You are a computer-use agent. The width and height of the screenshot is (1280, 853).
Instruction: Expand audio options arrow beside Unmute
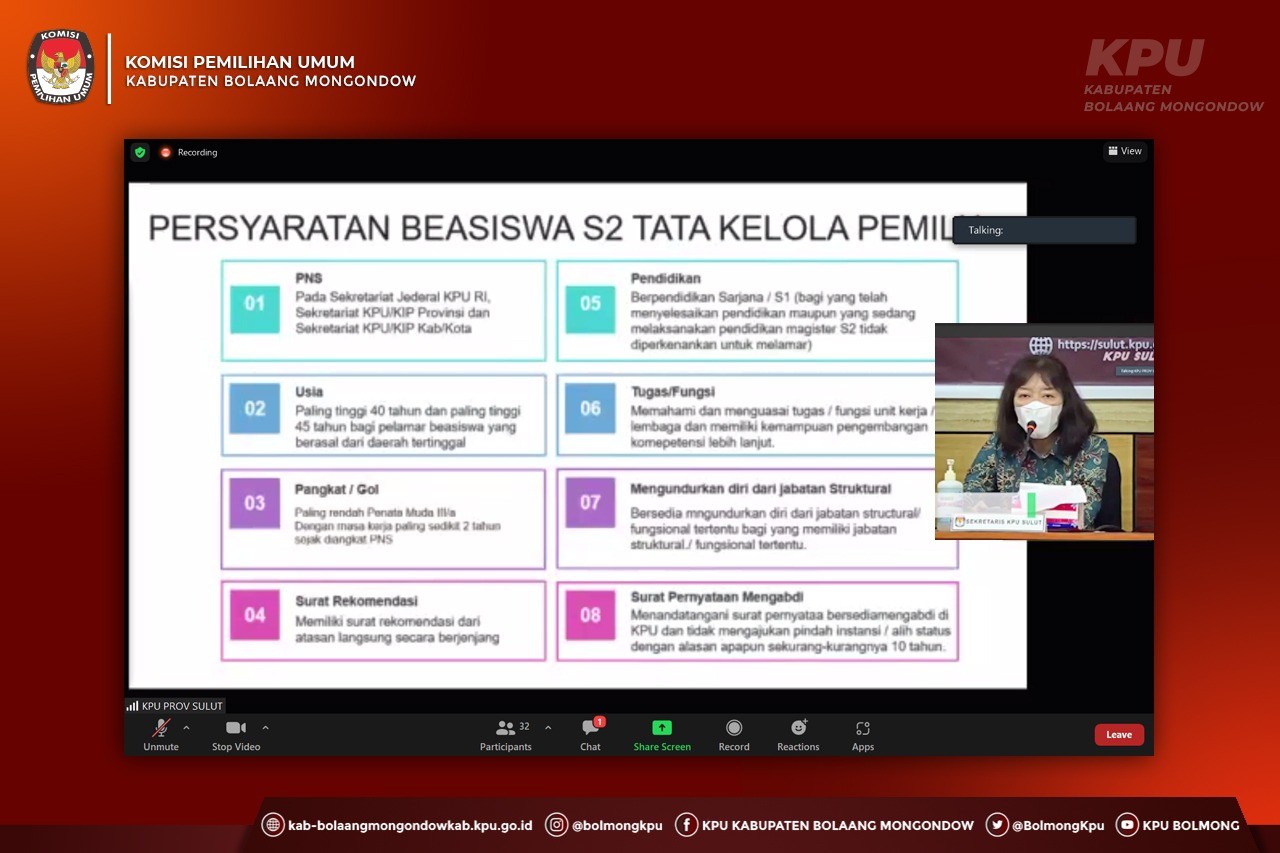click(x=186, y=728)
